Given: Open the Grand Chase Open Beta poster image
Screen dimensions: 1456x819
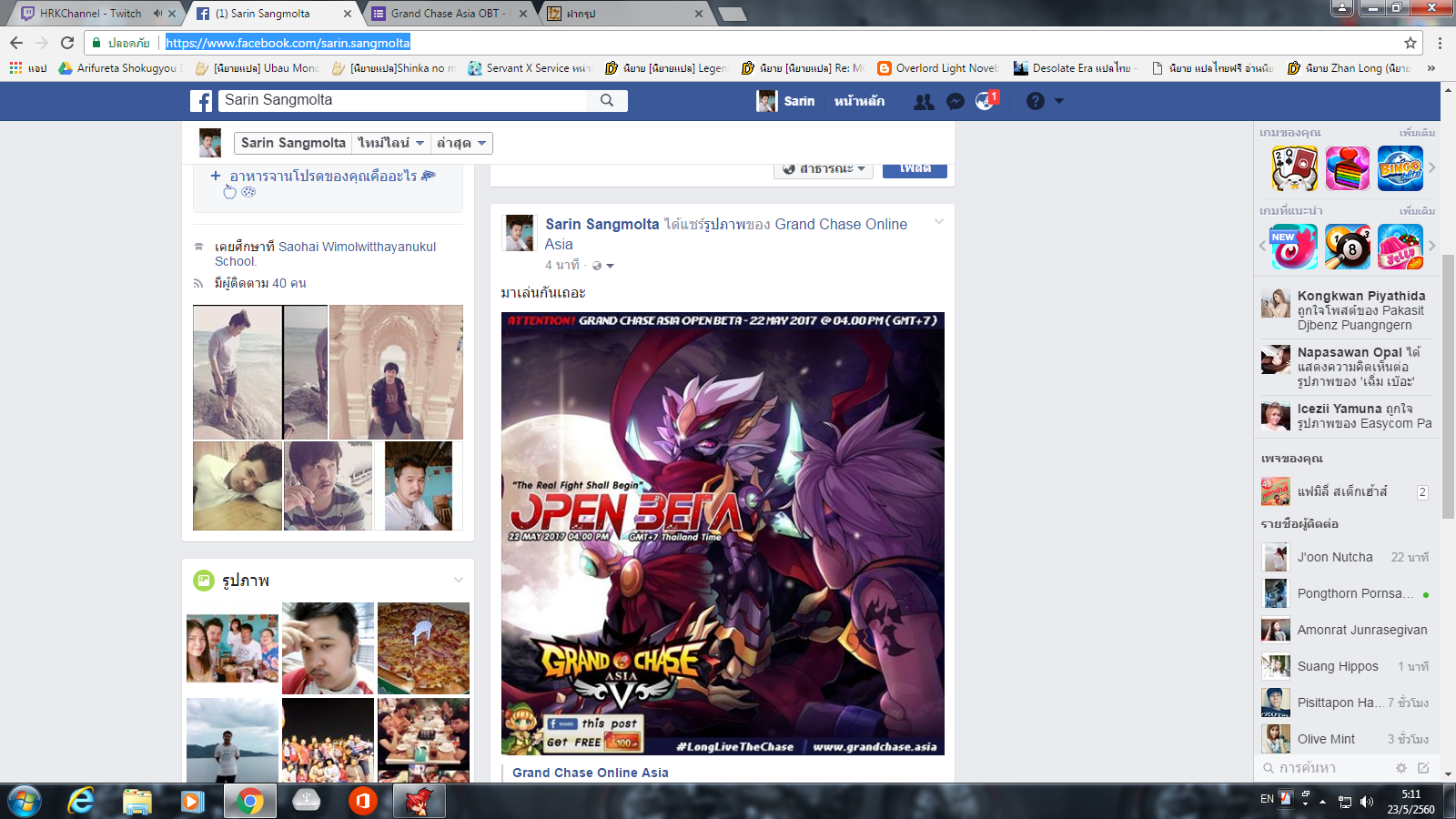Looking at the screenshot, I should point(723,533).
